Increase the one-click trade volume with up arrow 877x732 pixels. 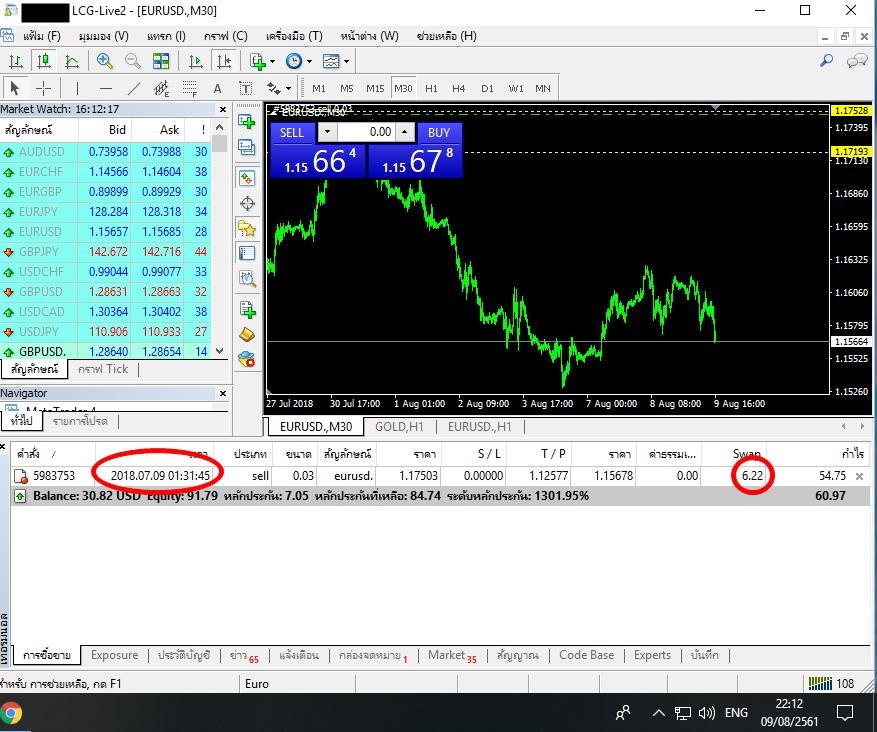point(404,132)
